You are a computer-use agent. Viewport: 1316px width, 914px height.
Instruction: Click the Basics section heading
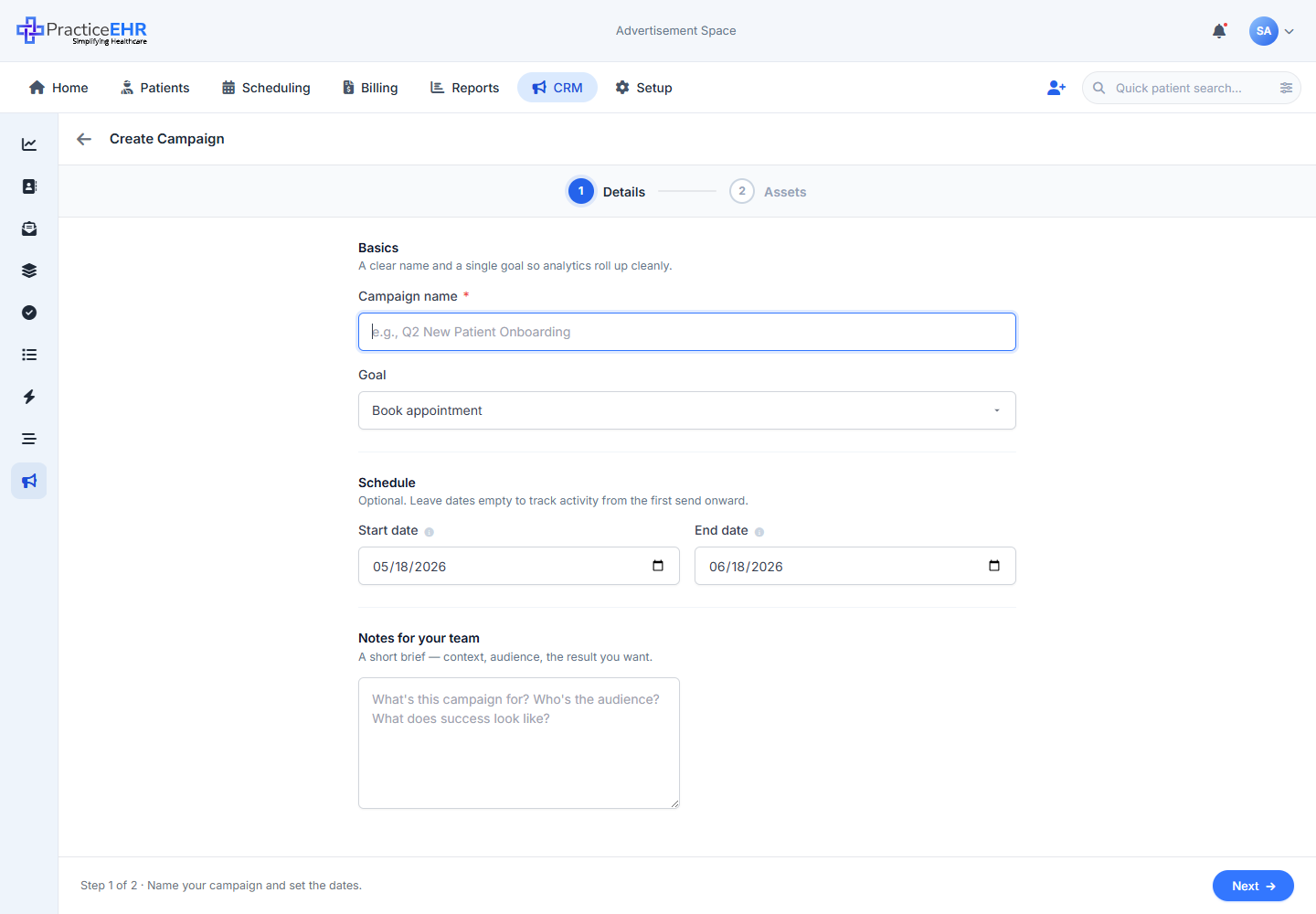[378, 248]
